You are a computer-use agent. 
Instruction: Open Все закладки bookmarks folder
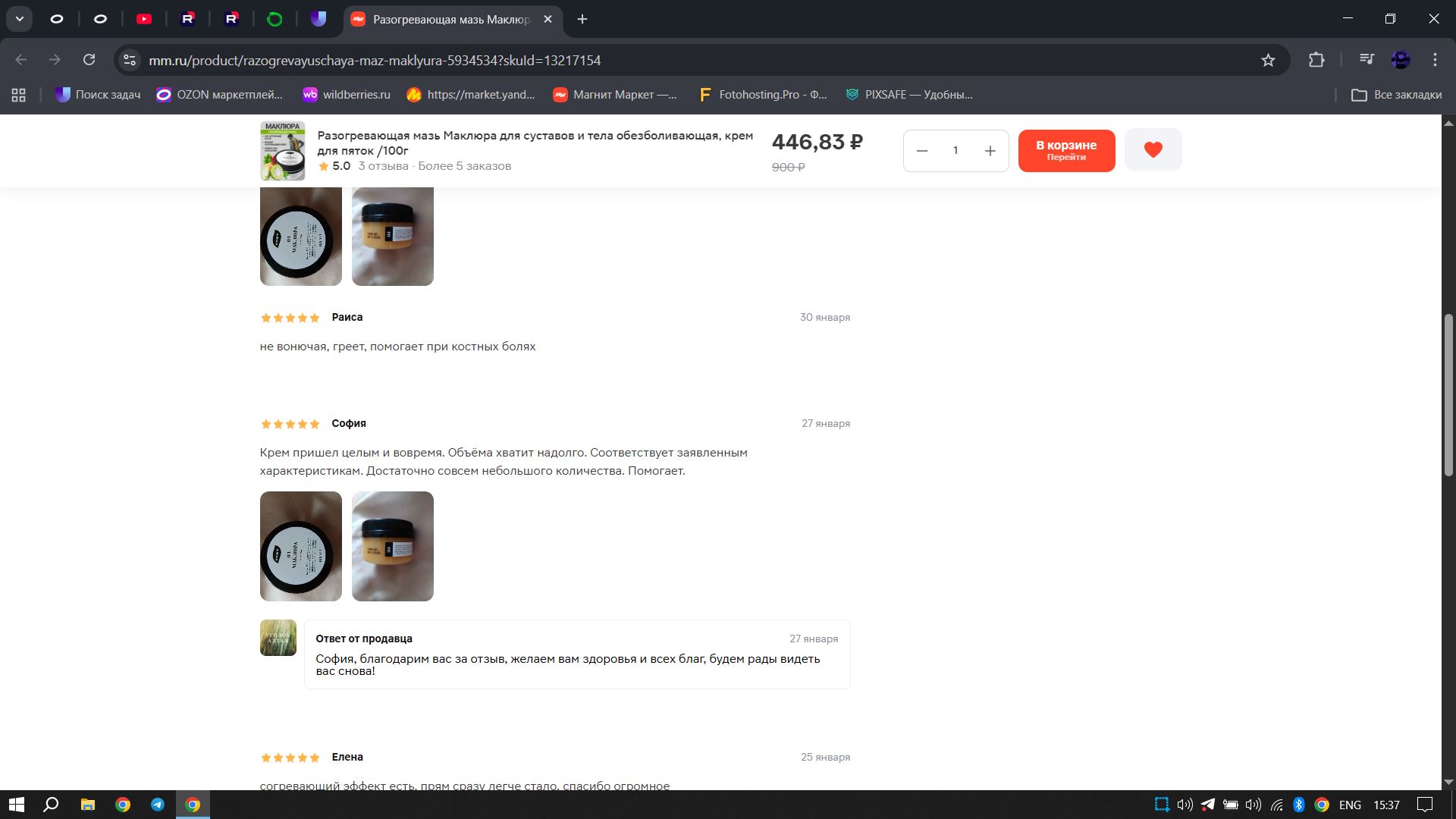(x=1397, y=95)
